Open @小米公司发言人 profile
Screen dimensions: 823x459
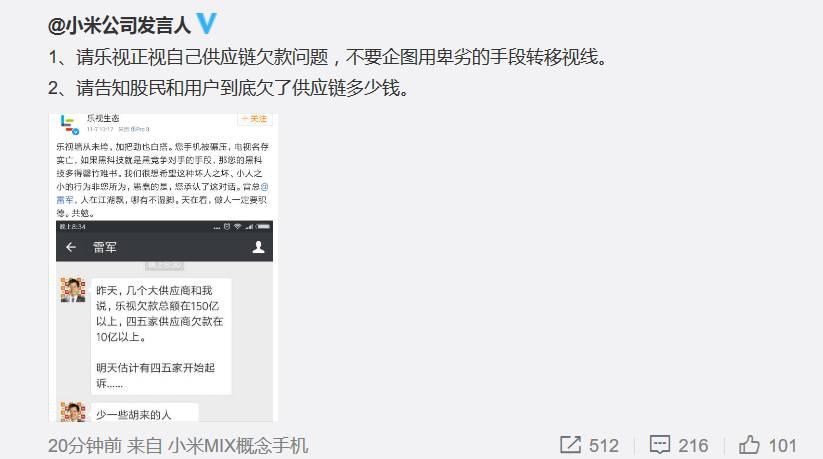click(119, 25)
